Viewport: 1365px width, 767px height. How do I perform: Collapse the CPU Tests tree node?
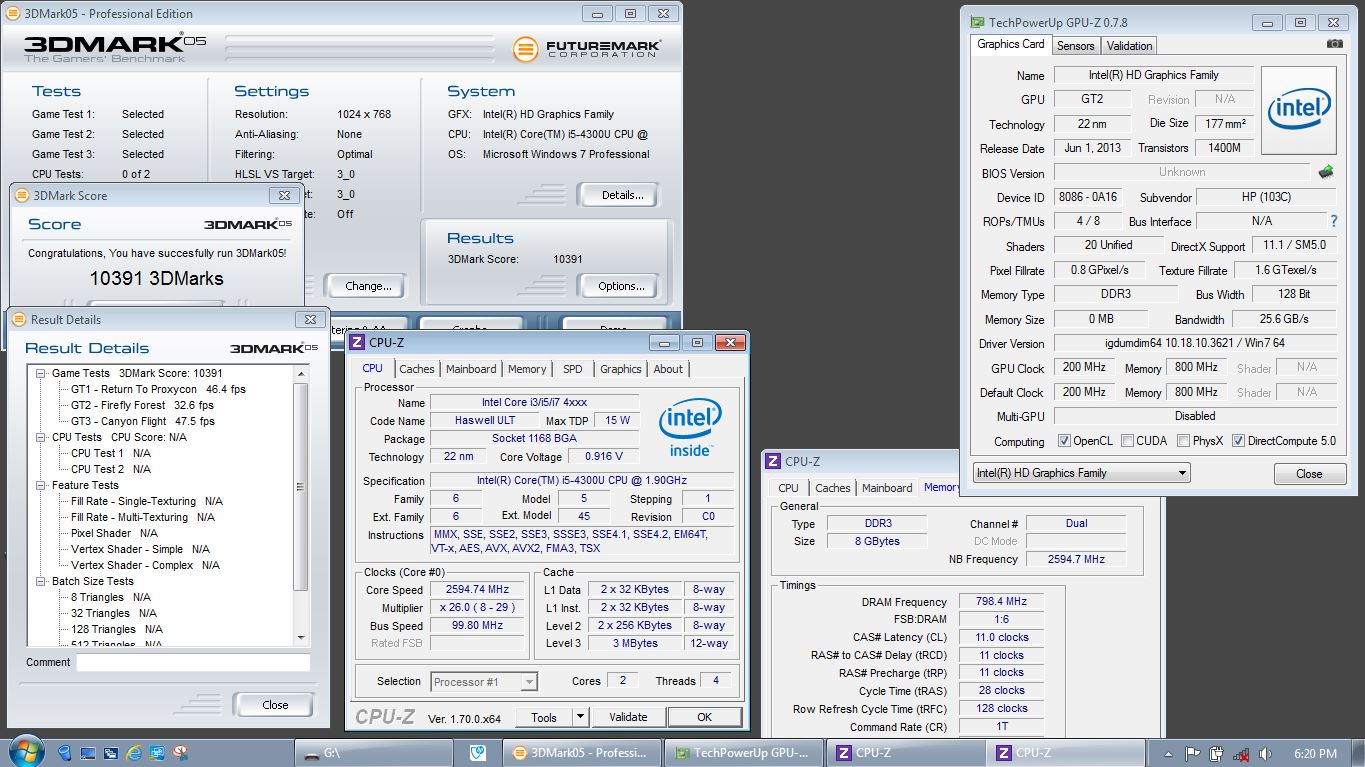pos(41,437)
